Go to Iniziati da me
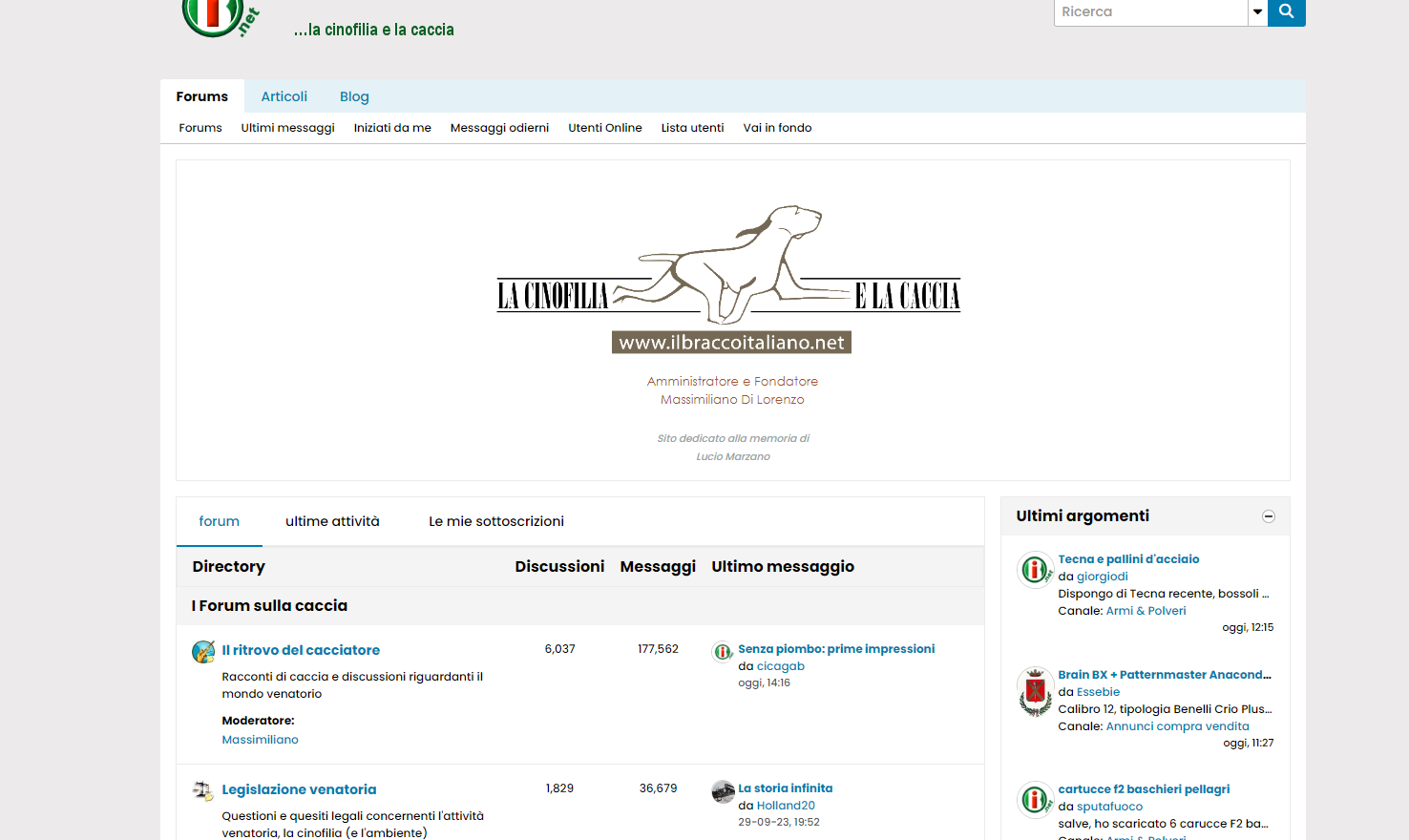Image resolution: width=1409 pixels, height=840 pixels. [x=392, y=128]
